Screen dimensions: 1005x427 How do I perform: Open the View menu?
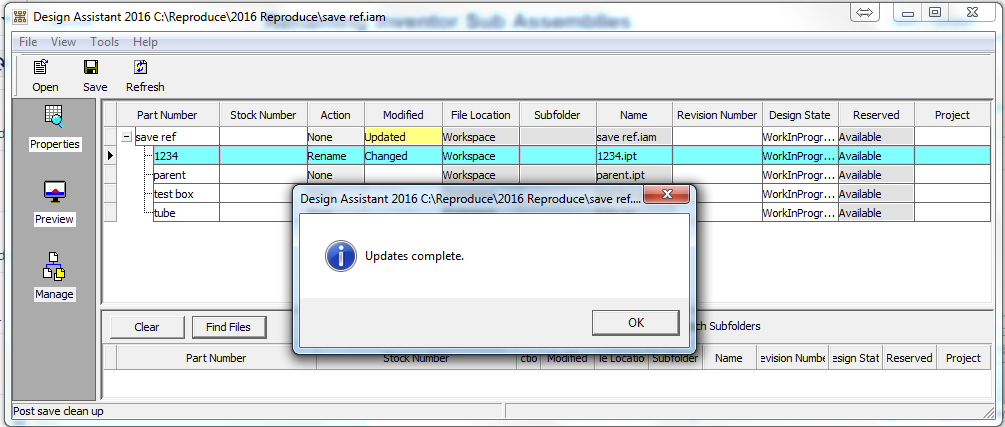[63, 42]
